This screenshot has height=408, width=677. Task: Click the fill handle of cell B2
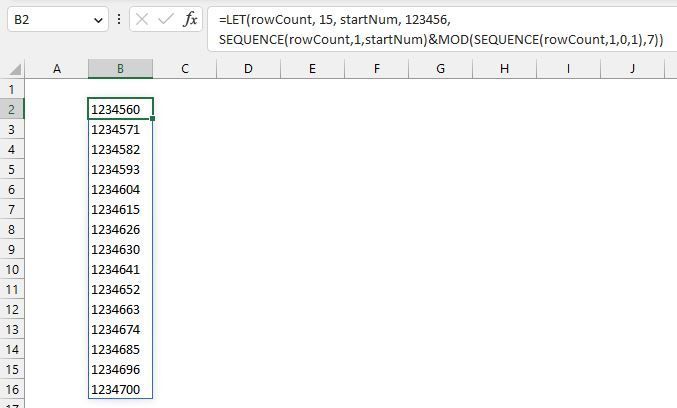(x=152, y=118)
